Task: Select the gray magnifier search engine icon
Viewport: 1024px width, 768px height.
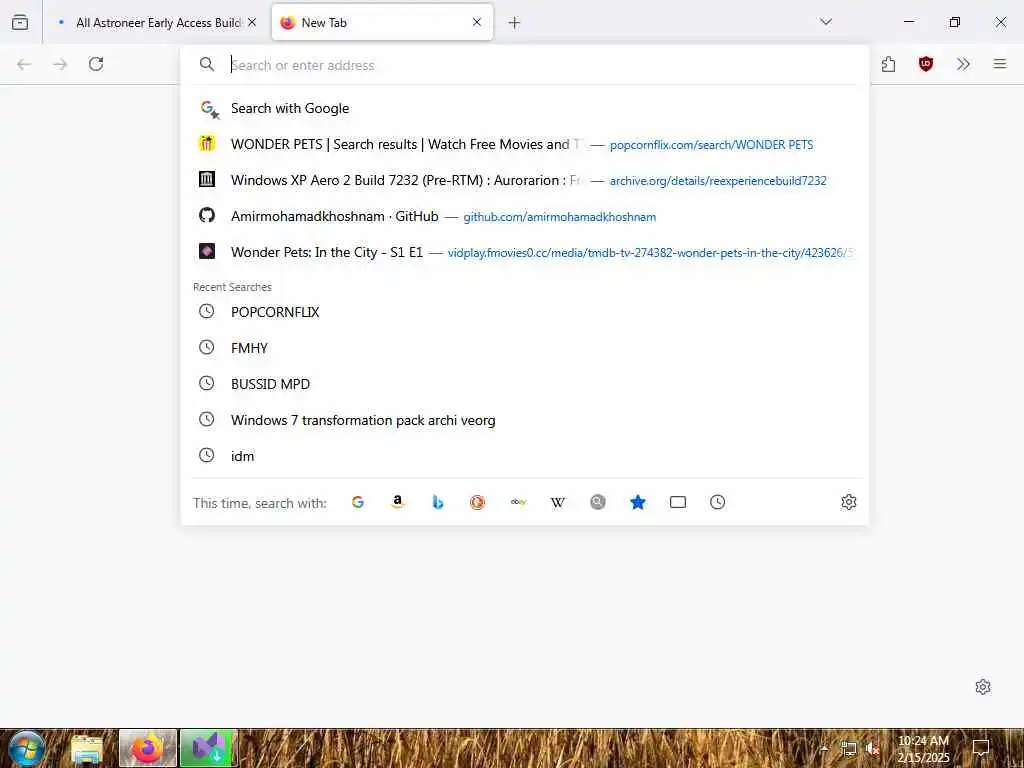Action: coord(598,502)
